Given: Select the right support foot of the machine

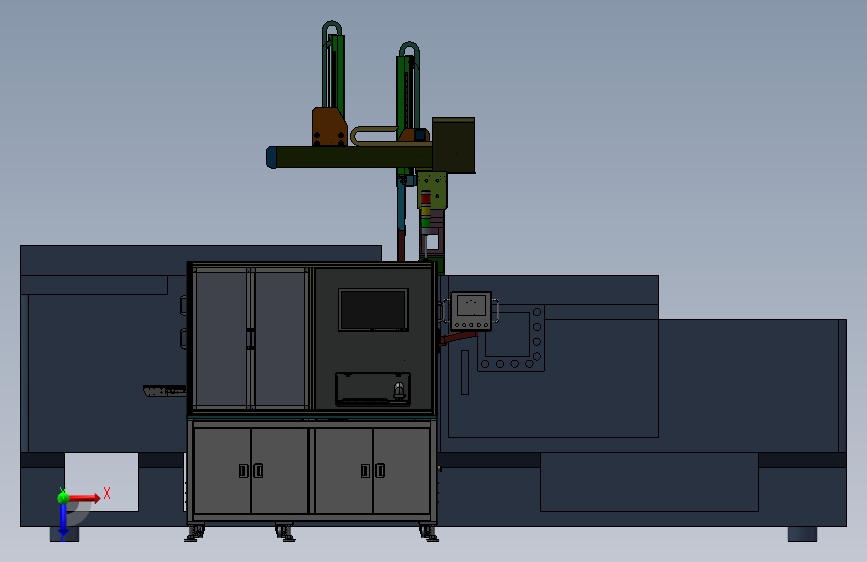Looking at the screenshot, I should coord(802,534).
